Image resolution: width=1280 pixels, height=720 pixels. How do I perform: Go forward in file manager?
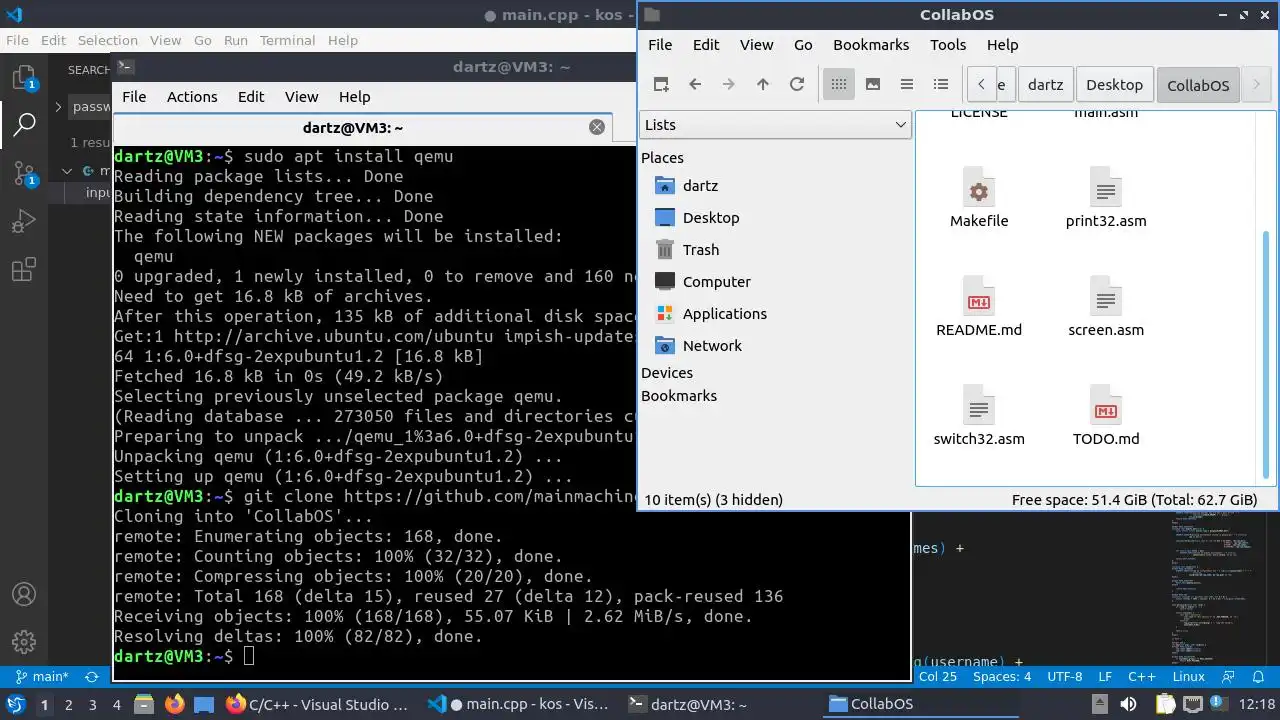click(729, 84)
